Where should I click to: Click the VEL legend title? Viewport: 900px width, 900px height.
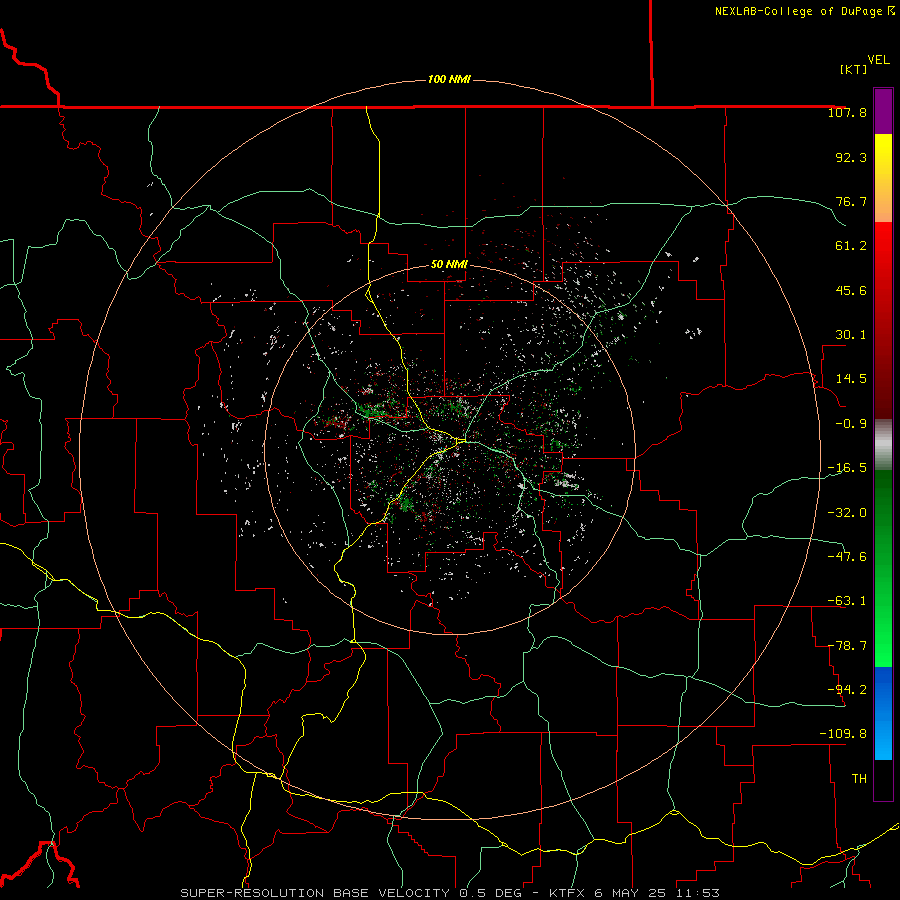[x=878, y=60]
